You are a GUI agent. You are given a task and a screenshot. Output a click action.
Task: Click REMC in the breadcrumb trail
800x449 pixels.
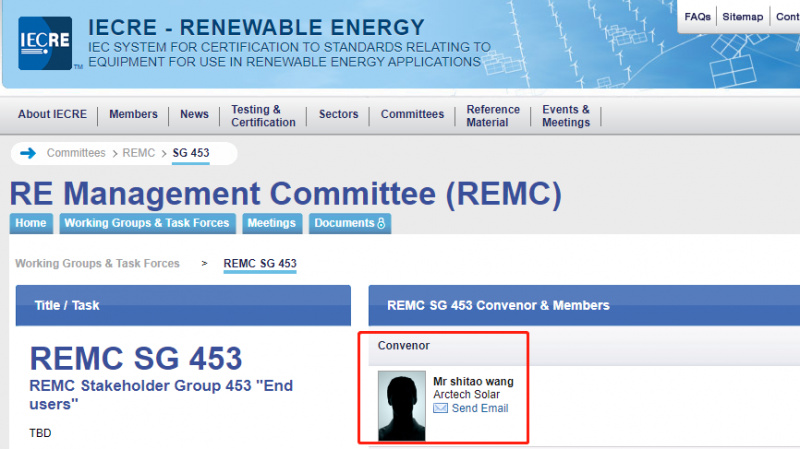tap(139, 153)
